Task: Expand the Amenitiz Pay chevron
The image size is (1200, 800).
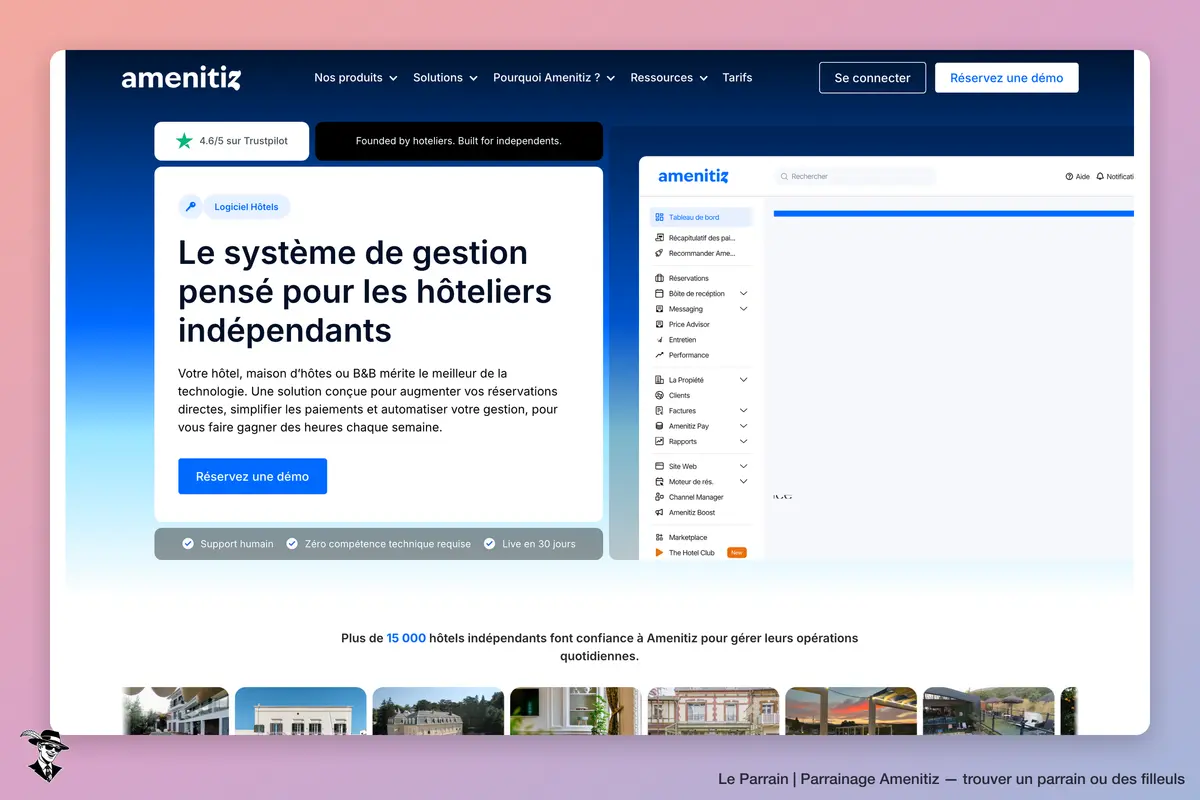Action: click(743, 426)
